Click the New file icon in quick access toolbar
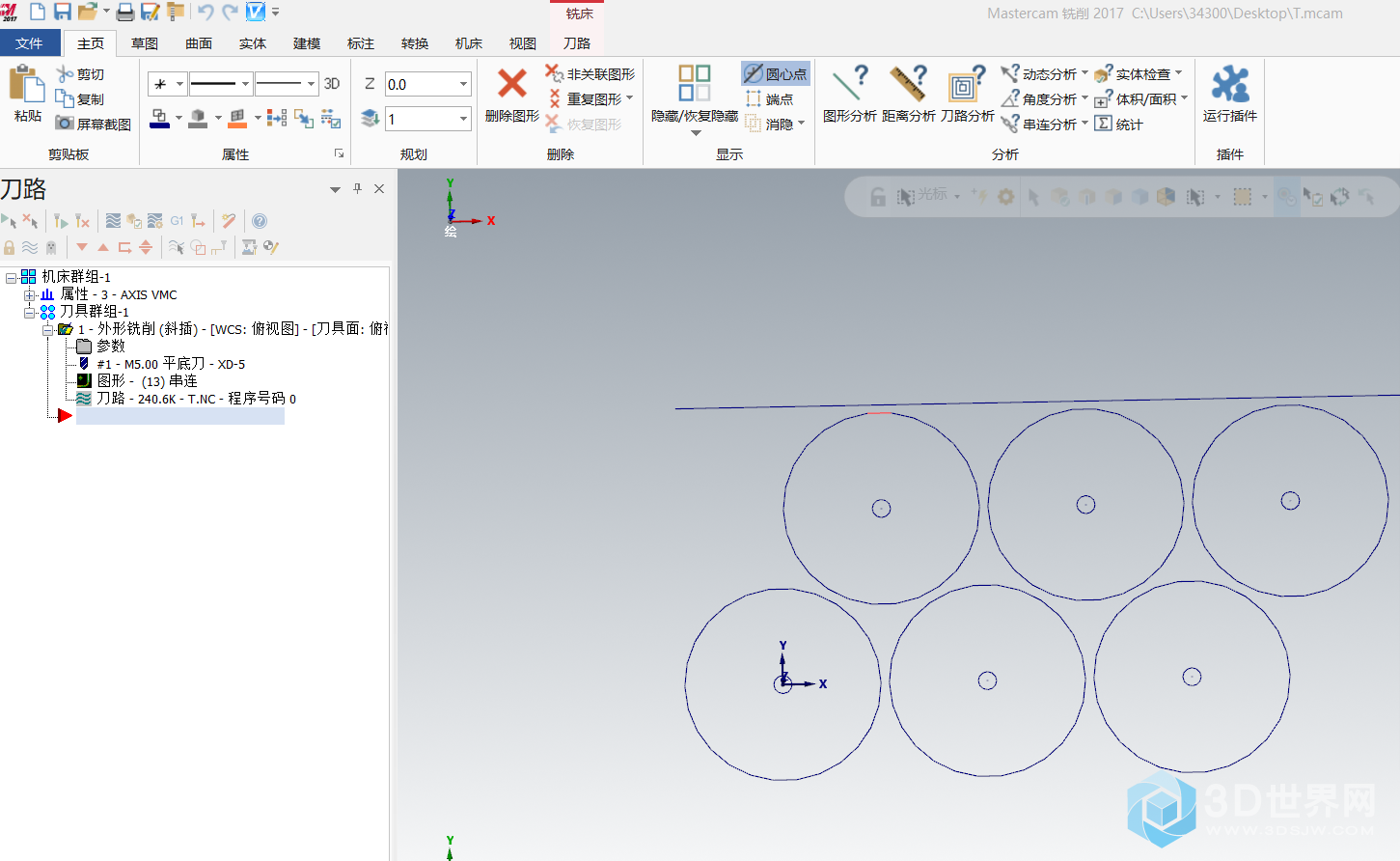 [38, 12]
